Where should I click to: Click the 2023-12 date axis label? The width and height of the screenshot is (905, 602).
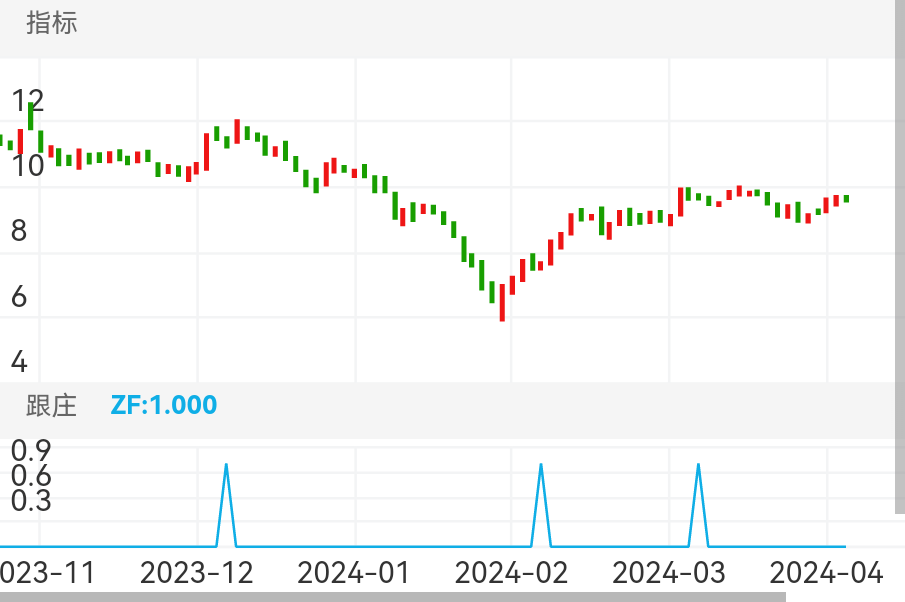tap(197, 573)
